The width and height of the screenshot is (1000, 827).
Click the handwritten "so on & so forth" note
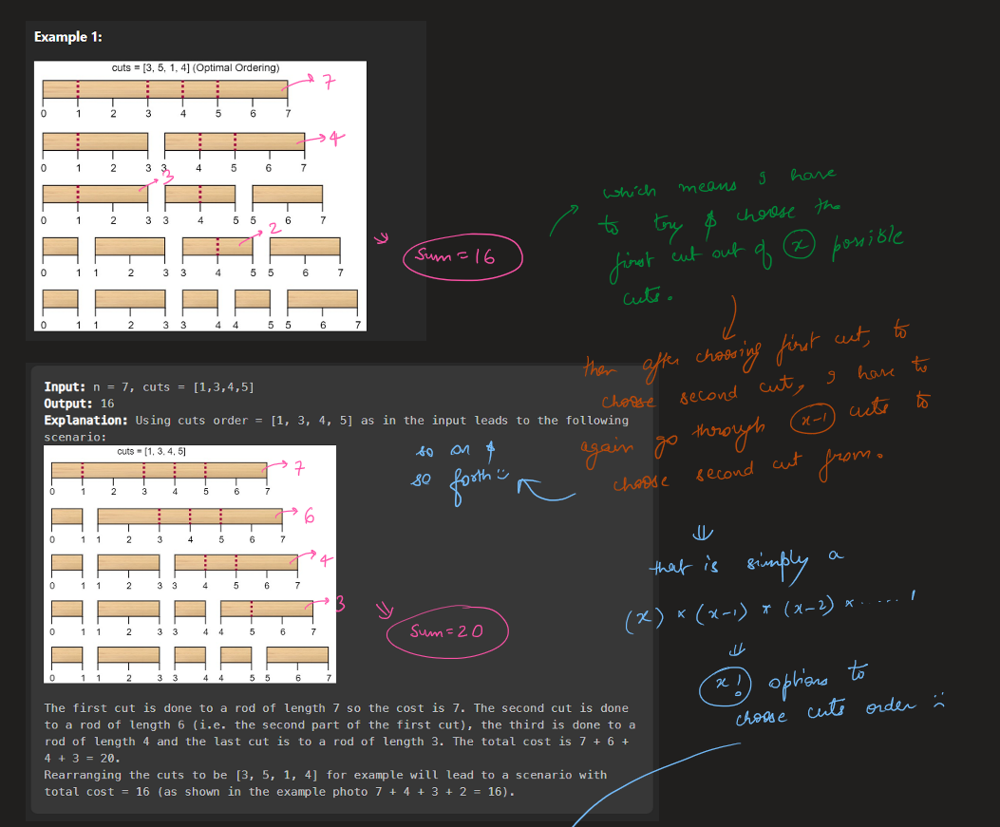point(457,467)
